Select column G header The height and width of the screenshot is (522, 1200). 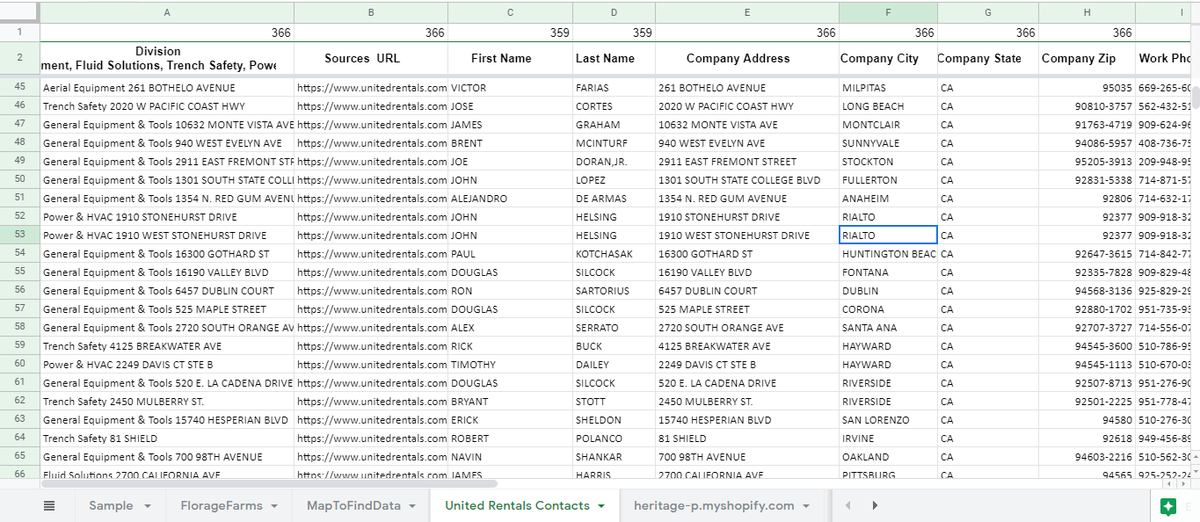pyautogui.click(x=987, y=11)
